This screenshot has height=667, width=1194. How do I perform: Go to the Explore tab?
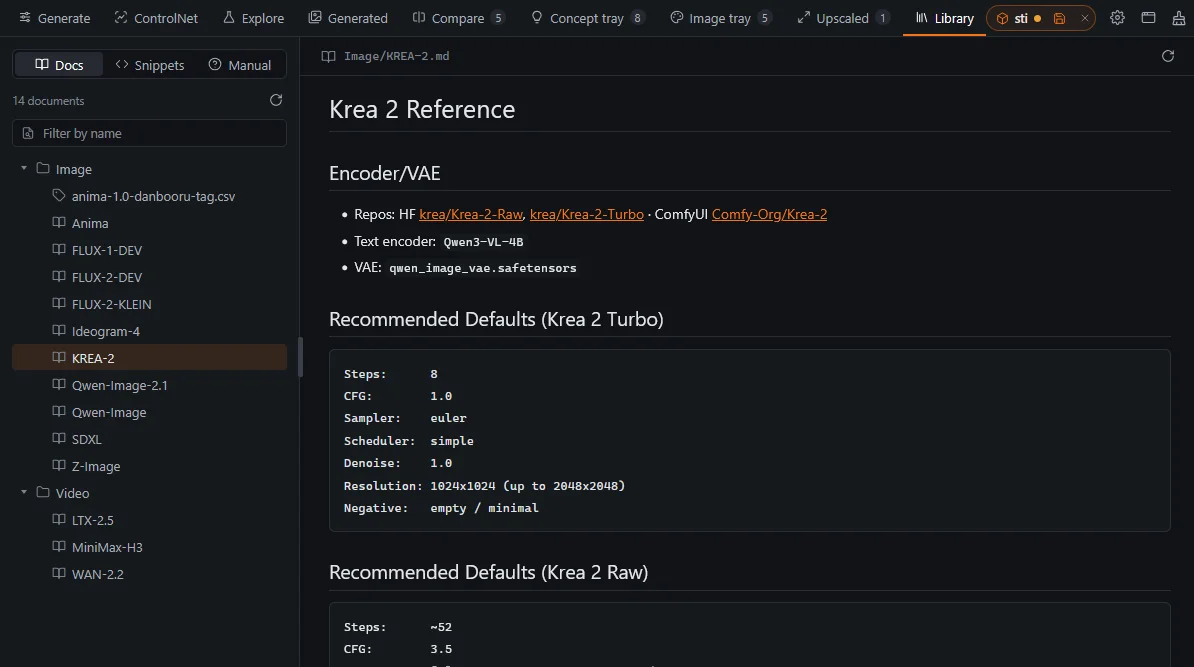(x=254, y=18)
